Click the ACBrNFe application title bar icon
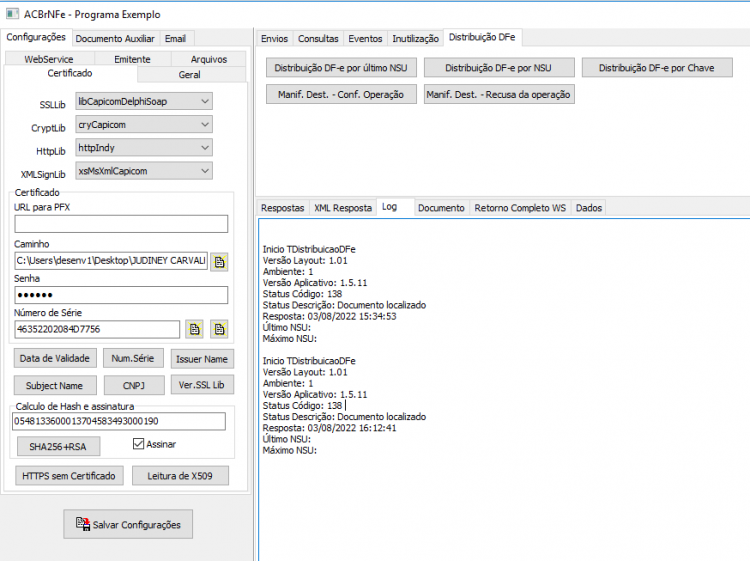The width and height of the screenshot is (750, 561). [12, 13]
